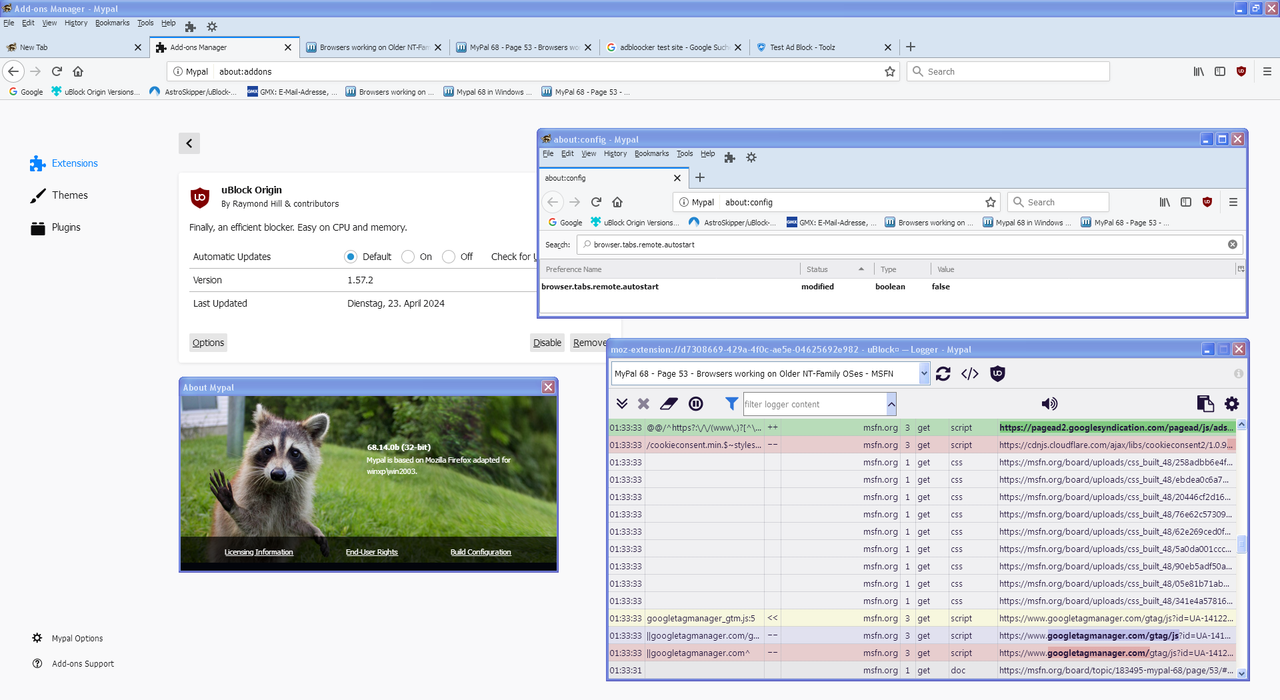Open the File menu in the Add-ons Manager window
This screenshot has height=700, width=1280.
pyautogui.click(x=9, y=23)
